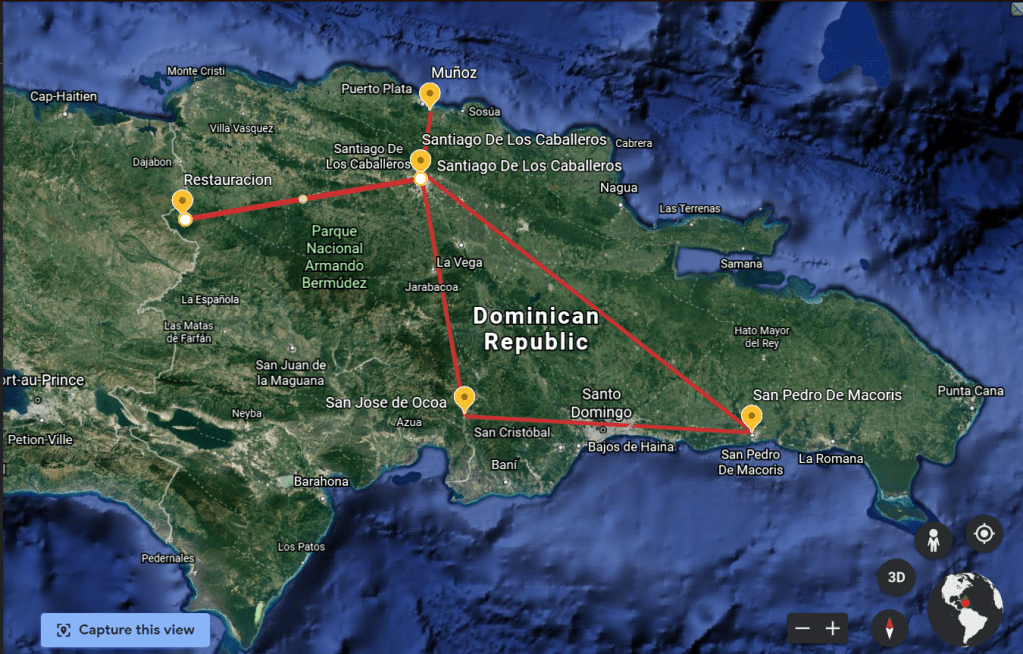This screenshot has width=1023, height=654.
Task: Click the compass to reset north
Action: point(889,629)
